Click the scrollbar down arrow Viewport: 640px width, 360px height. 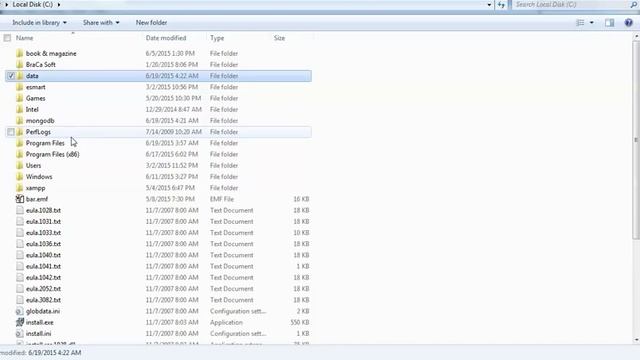[636, 340]
